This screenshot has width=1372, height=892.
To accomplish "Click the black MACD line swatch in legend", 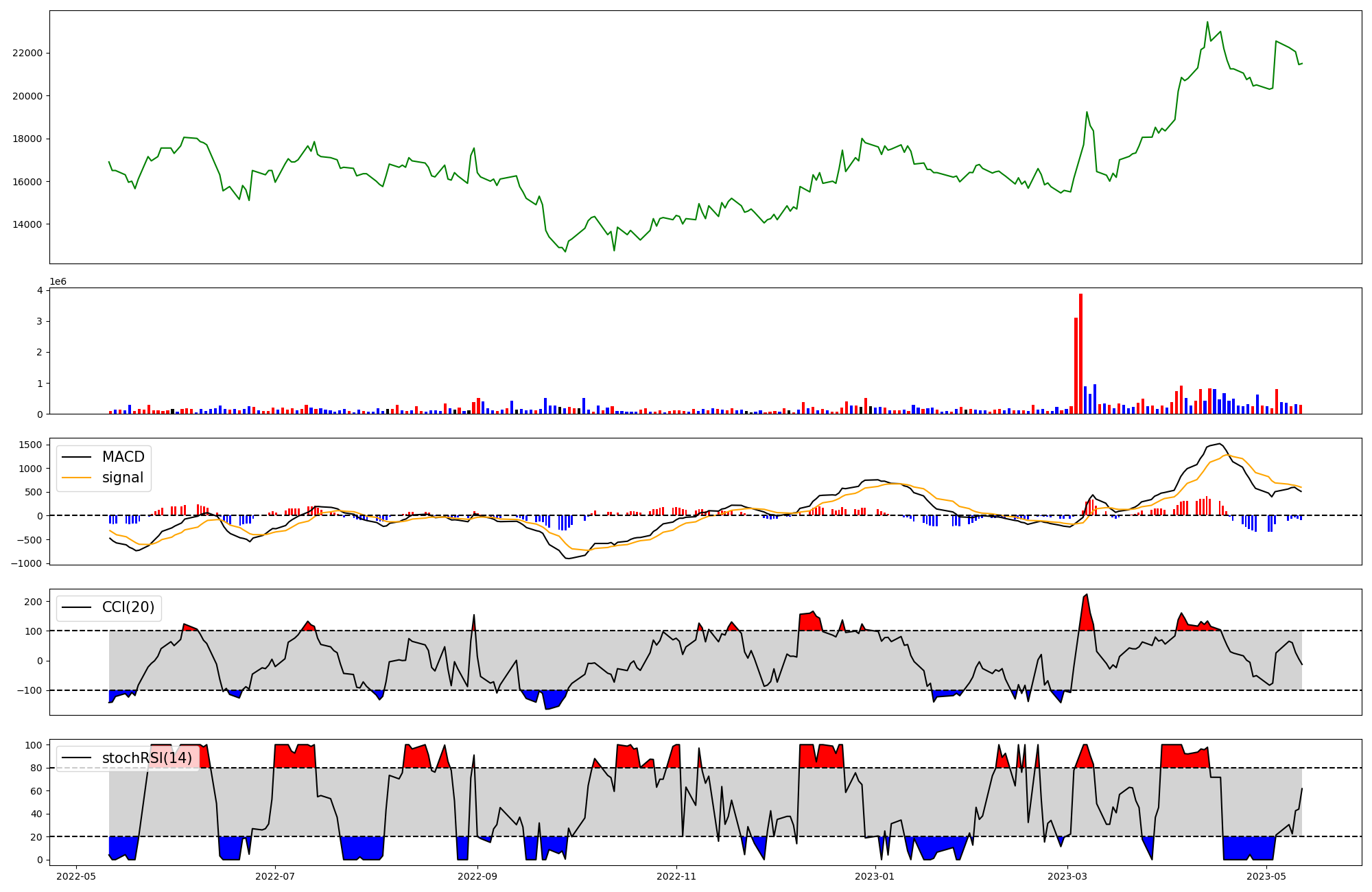I will point(76,457).
